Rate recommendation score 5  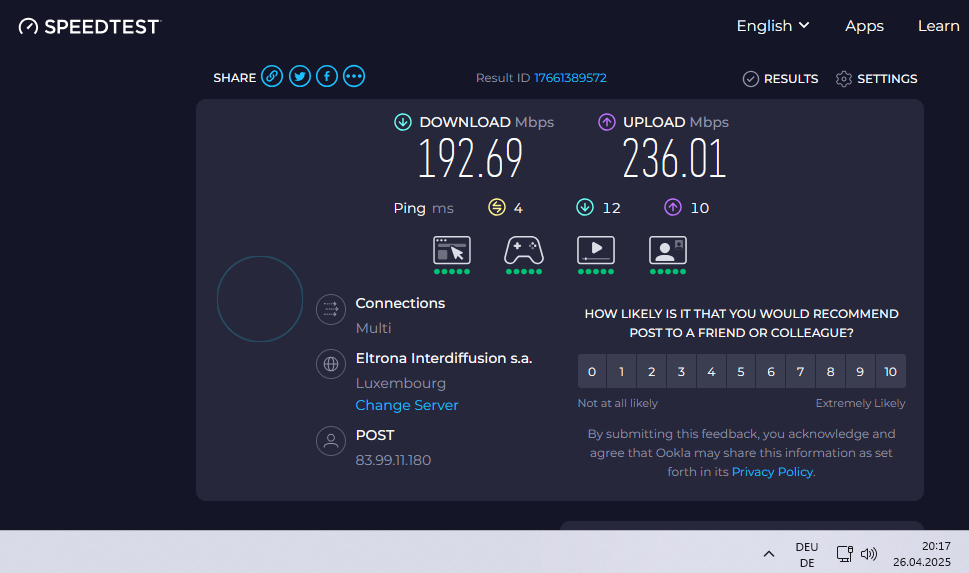(x=741, y=371)
